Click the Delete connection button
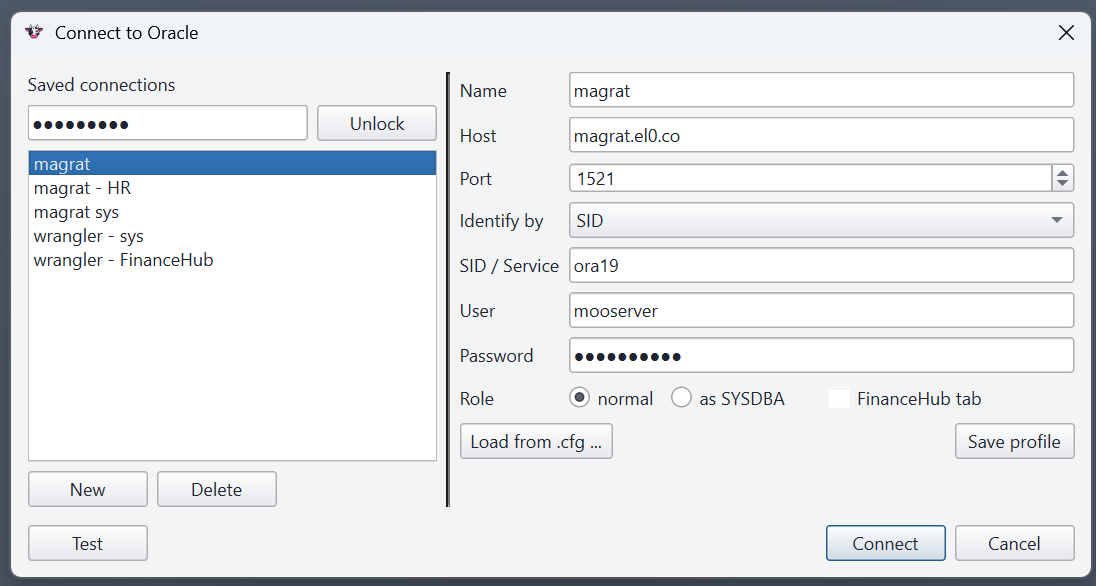The height and width of the screenshot is (586, 1096). [x=217, y=489]
